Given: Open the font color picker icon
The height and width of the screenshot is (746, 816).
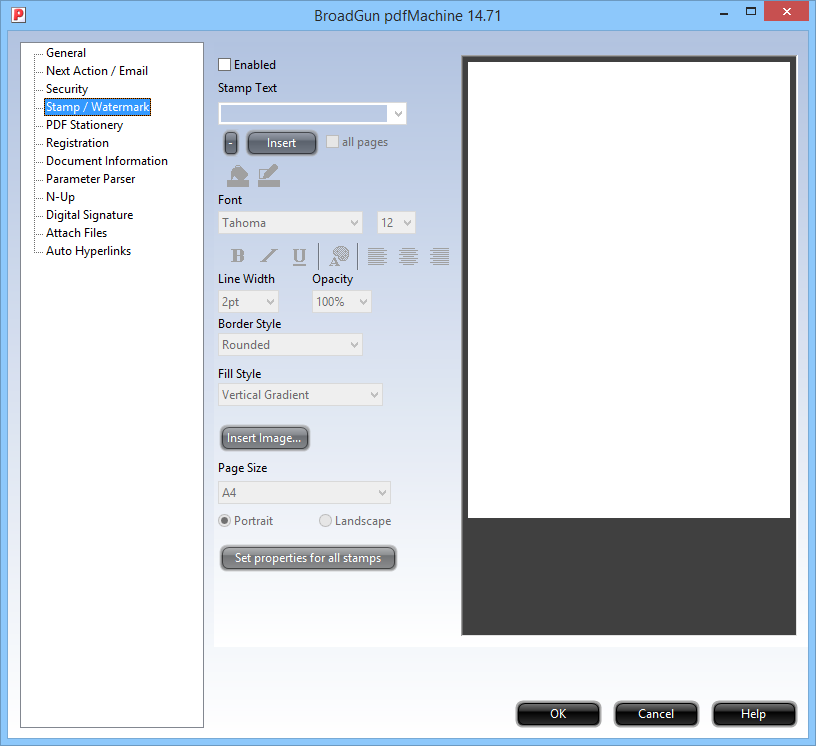Looking at the screenshot, I should click(339, 256).
